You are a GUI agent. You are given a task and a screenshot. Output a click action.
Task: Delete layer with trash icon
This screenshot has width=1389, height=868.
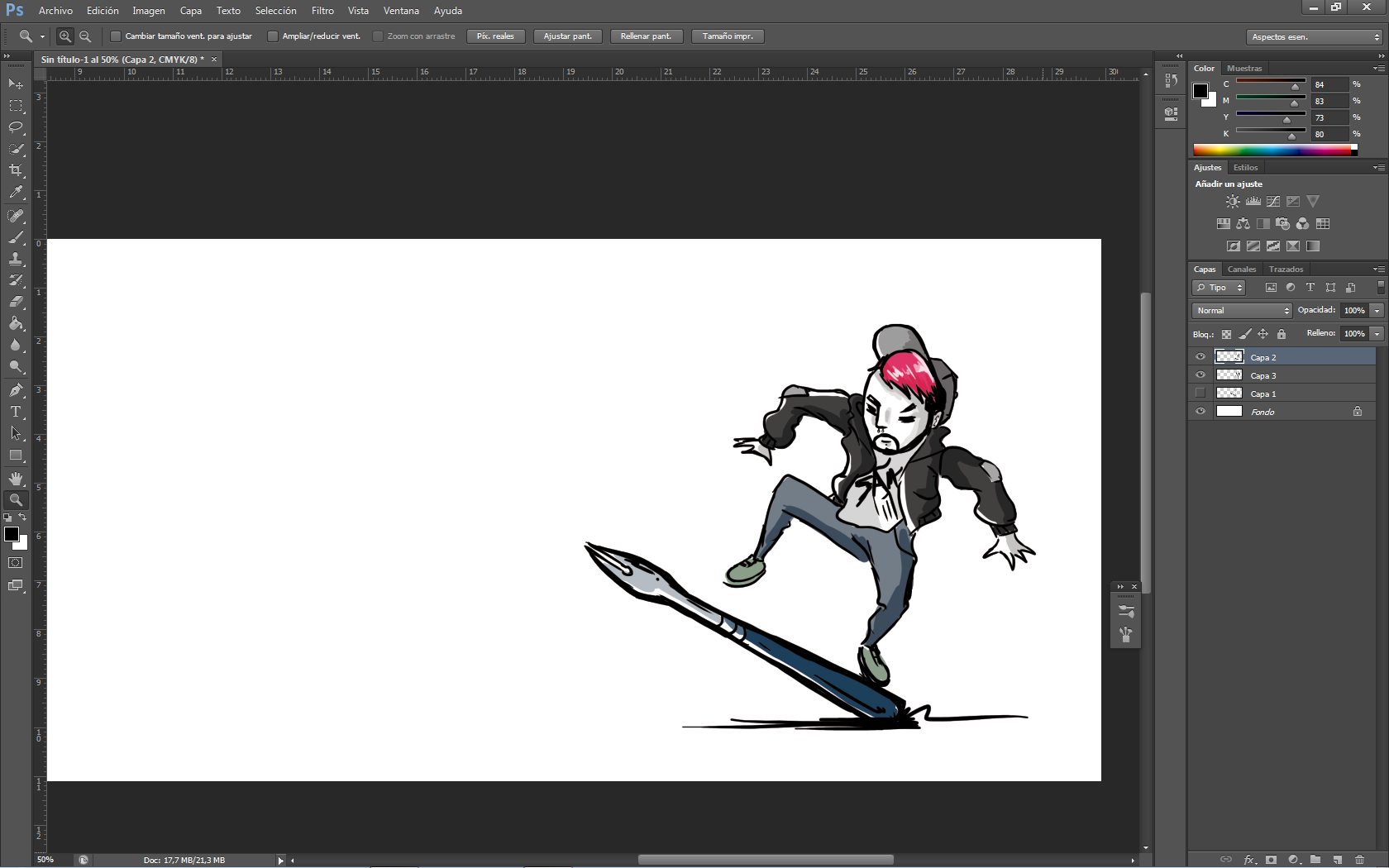tap(1359, 860)
